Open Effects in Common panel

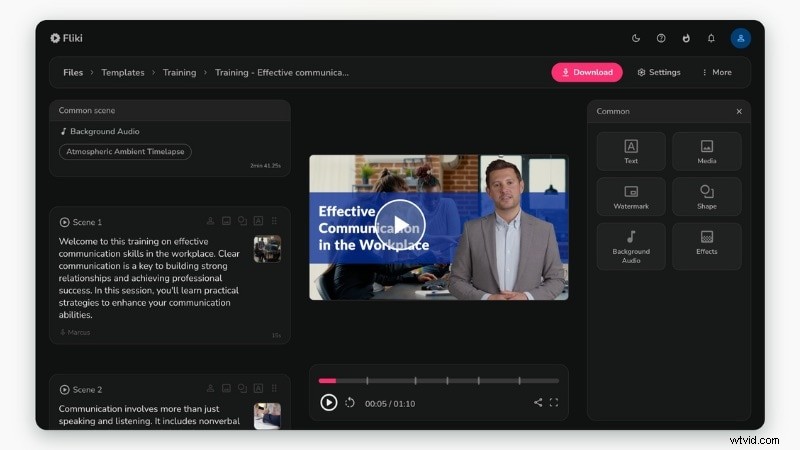707,246
